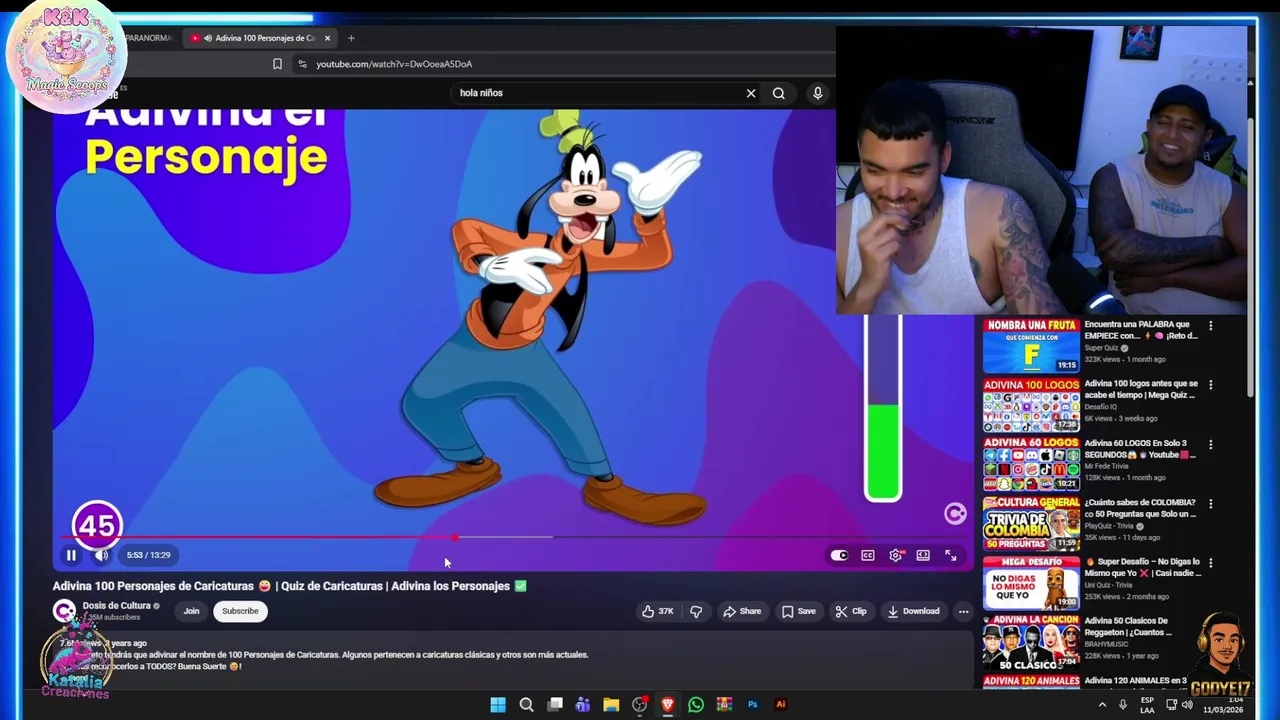Switch to theater mode
The width and height of the screenshot is (1280, 720).
tap(923, 556)
